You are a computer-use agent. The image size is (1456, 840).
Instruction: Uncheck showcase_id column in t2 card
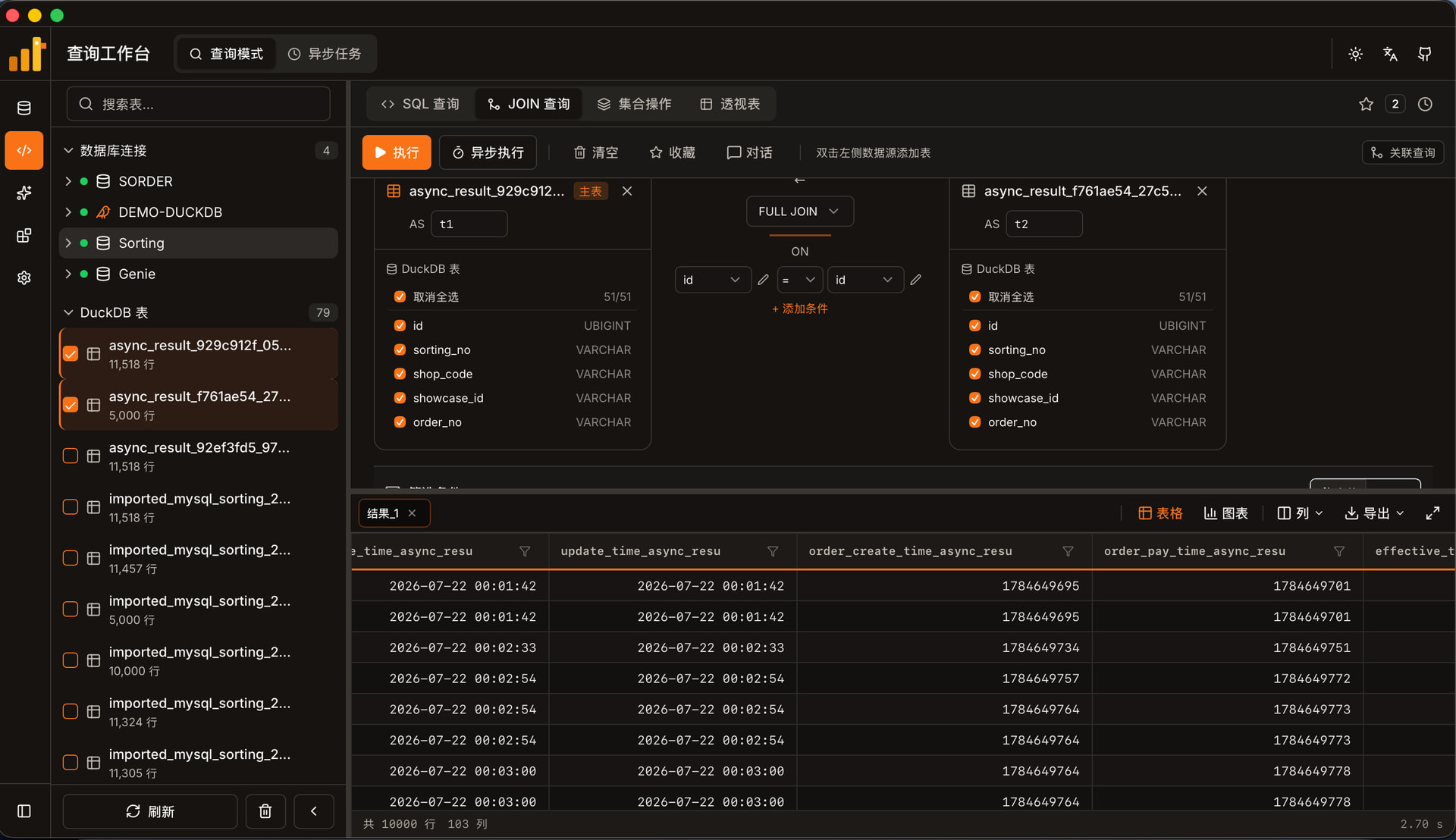click(x=975, y=398)
